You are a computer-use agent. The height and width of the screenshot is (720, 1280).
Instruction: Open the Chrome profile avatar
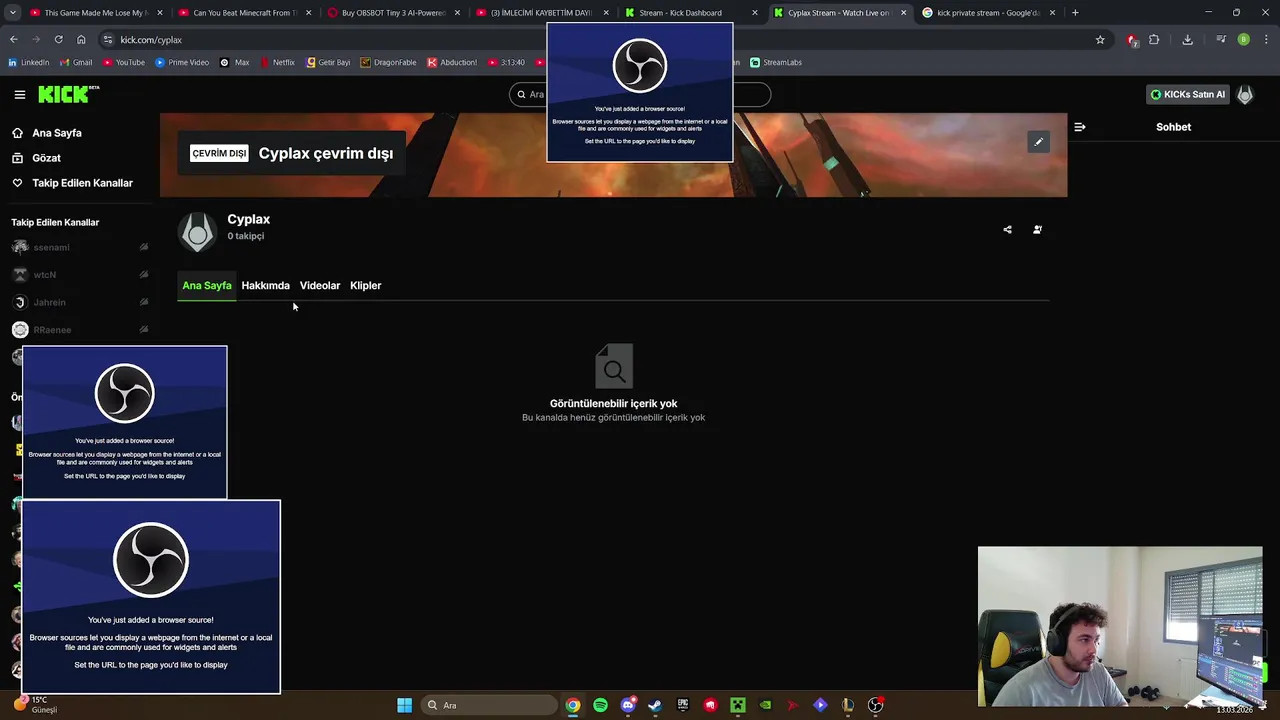click(x=1243, y=40)
